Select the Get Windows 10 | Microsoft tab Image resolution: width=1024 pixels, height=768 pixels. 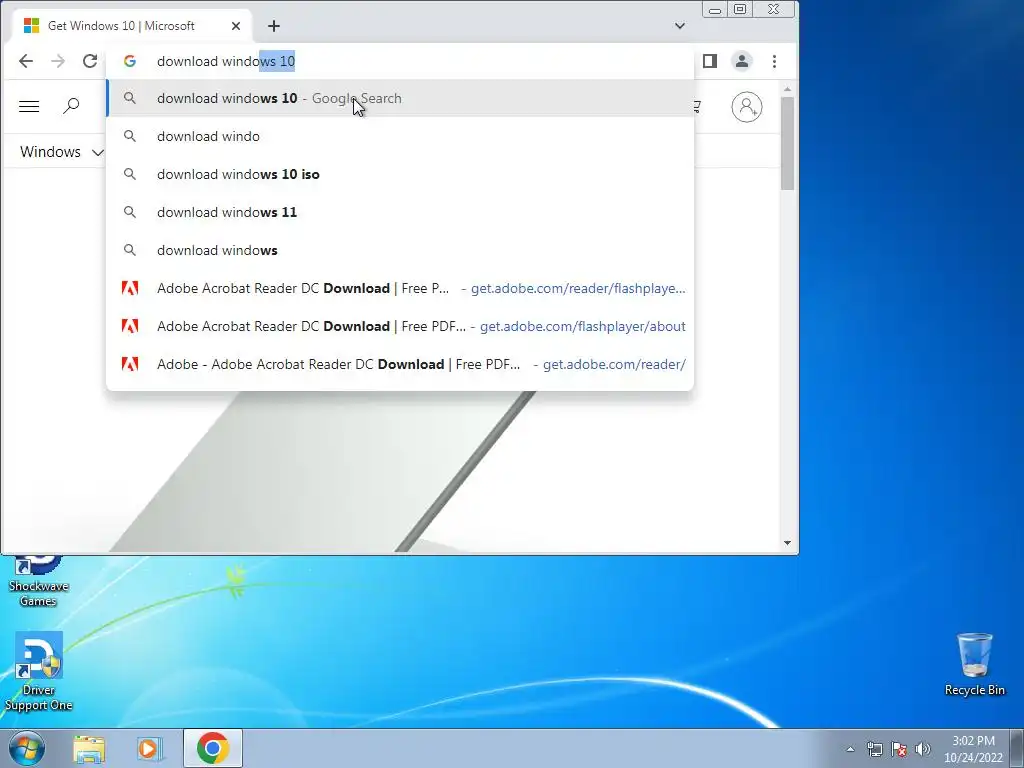pyautogui.click(x=133, y=26)
